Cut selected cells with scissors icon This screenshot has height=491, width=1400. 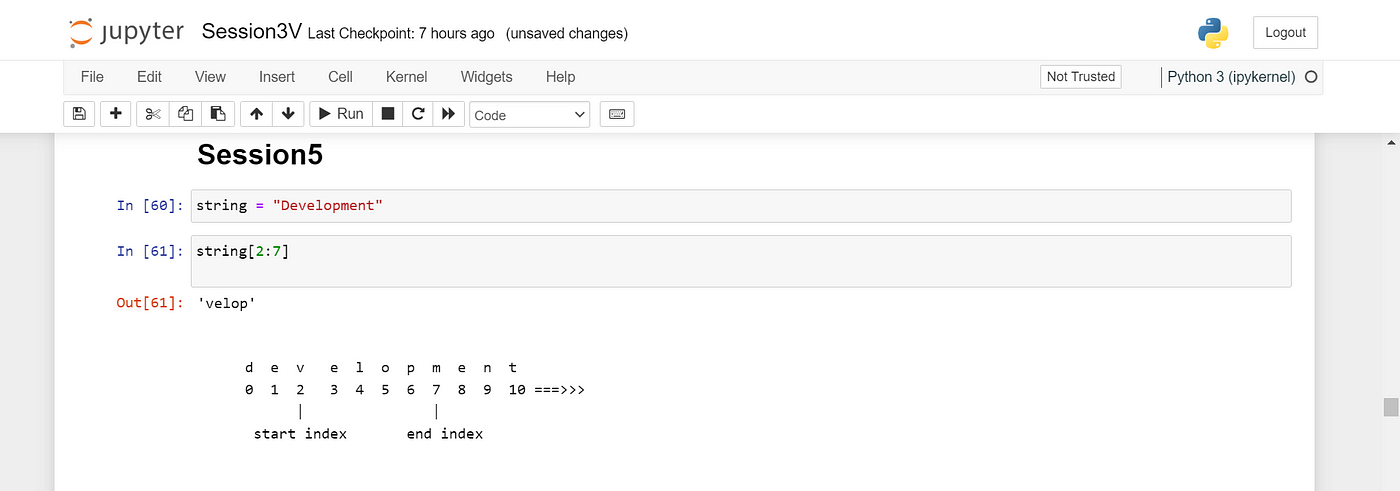[x=152, y=114]
